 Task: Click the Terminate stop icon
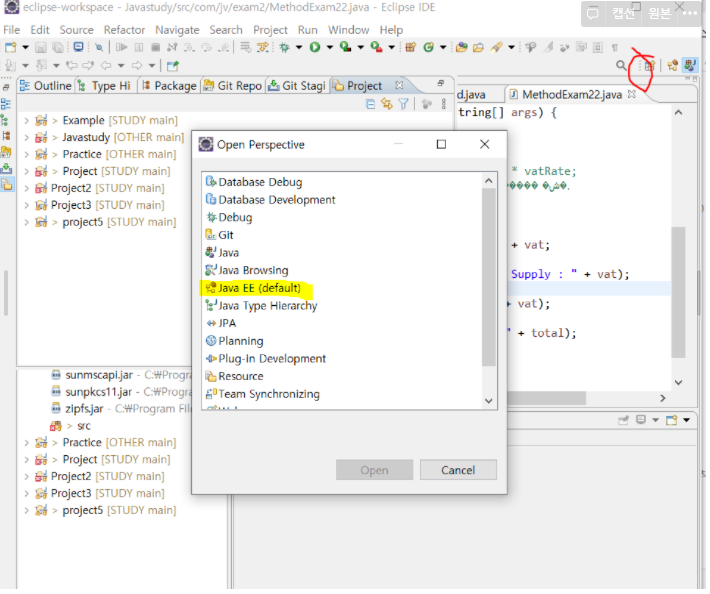(x=155, y=47)
